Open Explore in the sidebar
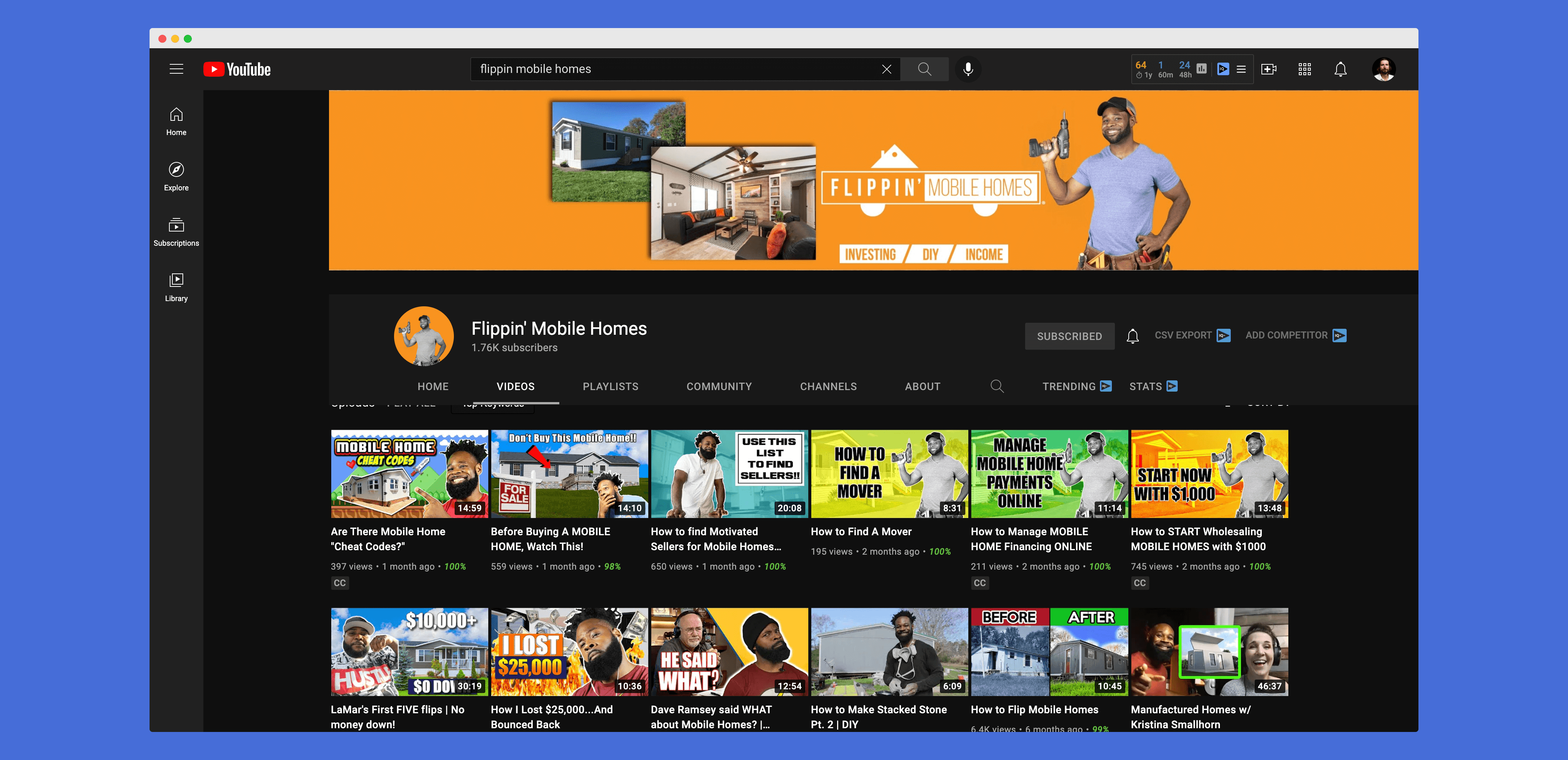Viewport: 1568px width, 760px height. coord(176,177)
